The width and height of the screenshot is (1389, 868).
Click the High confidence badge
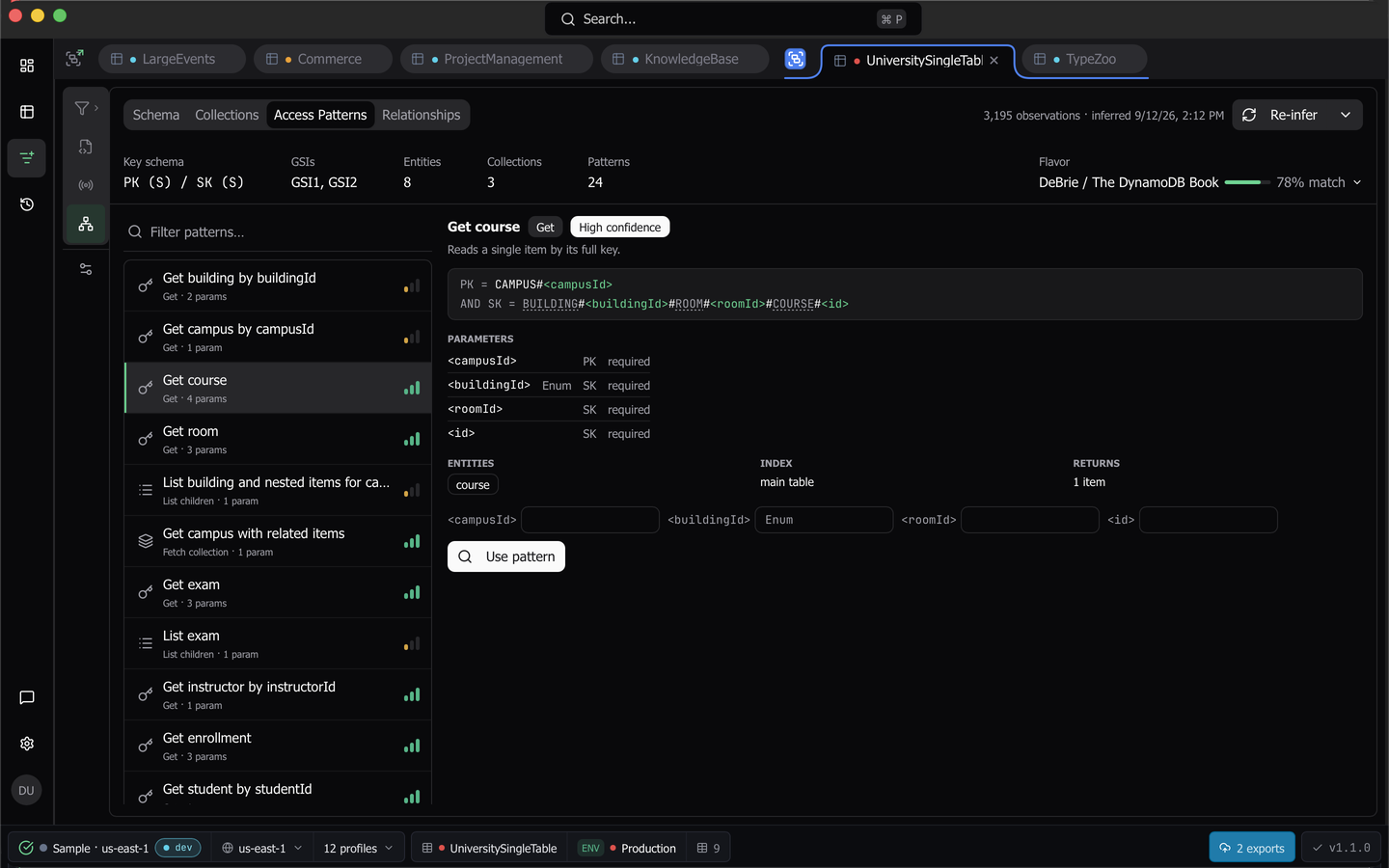pyautogui.click(x=620, y=227)
